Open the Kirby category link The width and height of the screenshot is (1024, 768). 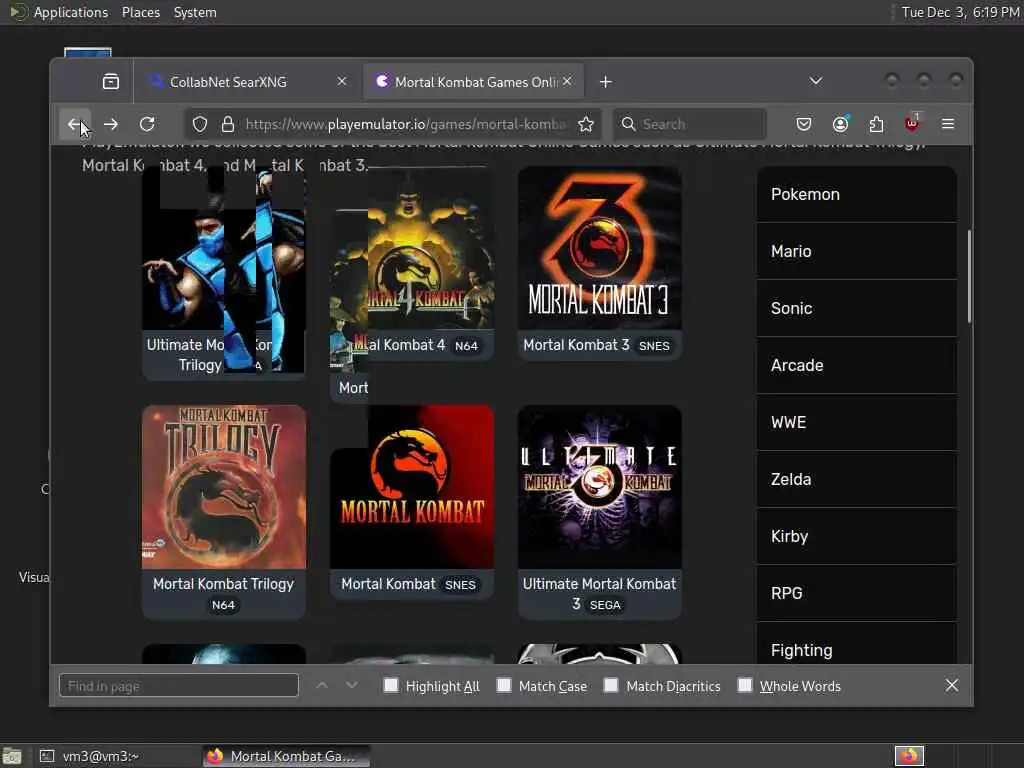pyautogui.click(x=857, y=536)
